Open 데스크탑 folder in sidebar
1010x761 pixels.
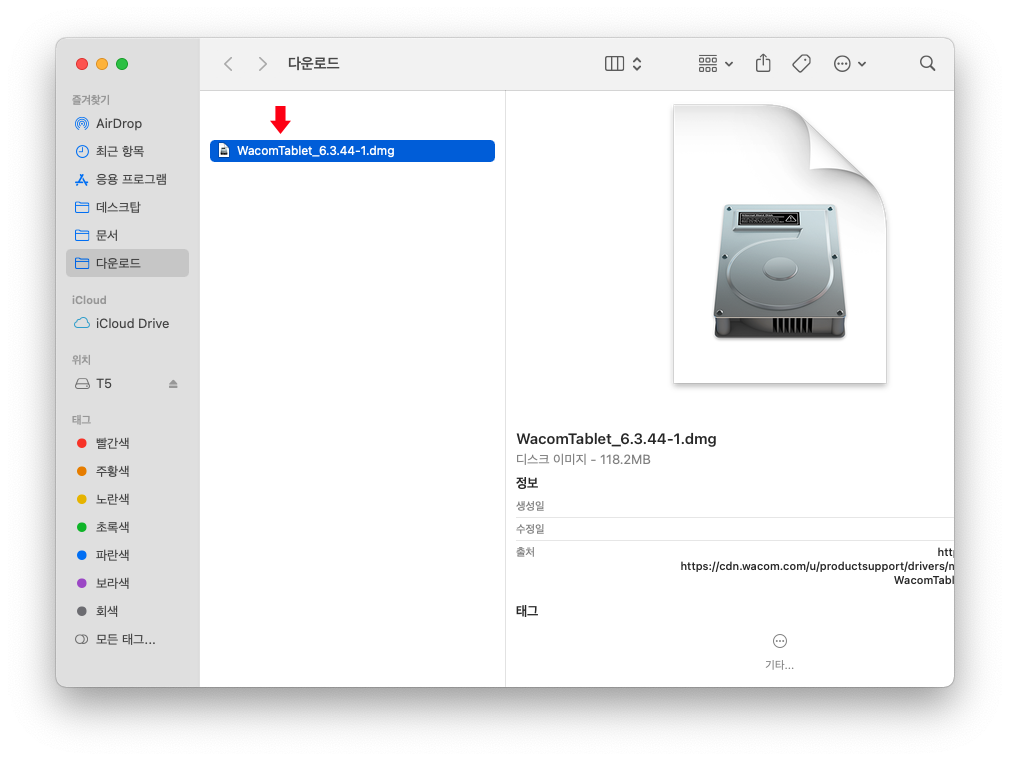click(x=127, y=207)
